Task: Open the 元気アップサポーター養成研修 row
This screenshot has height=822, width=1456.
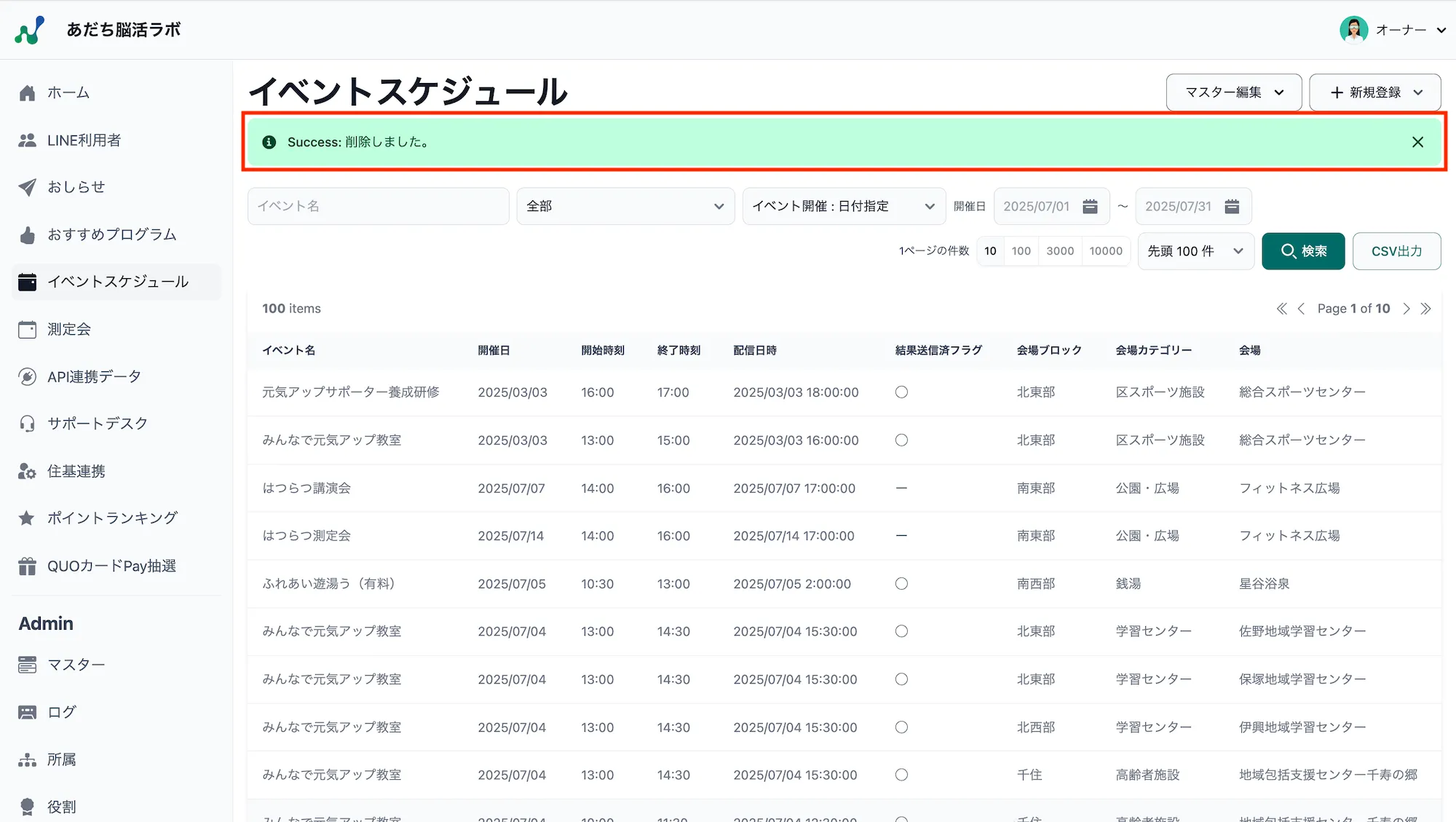Action: point(844,392)
